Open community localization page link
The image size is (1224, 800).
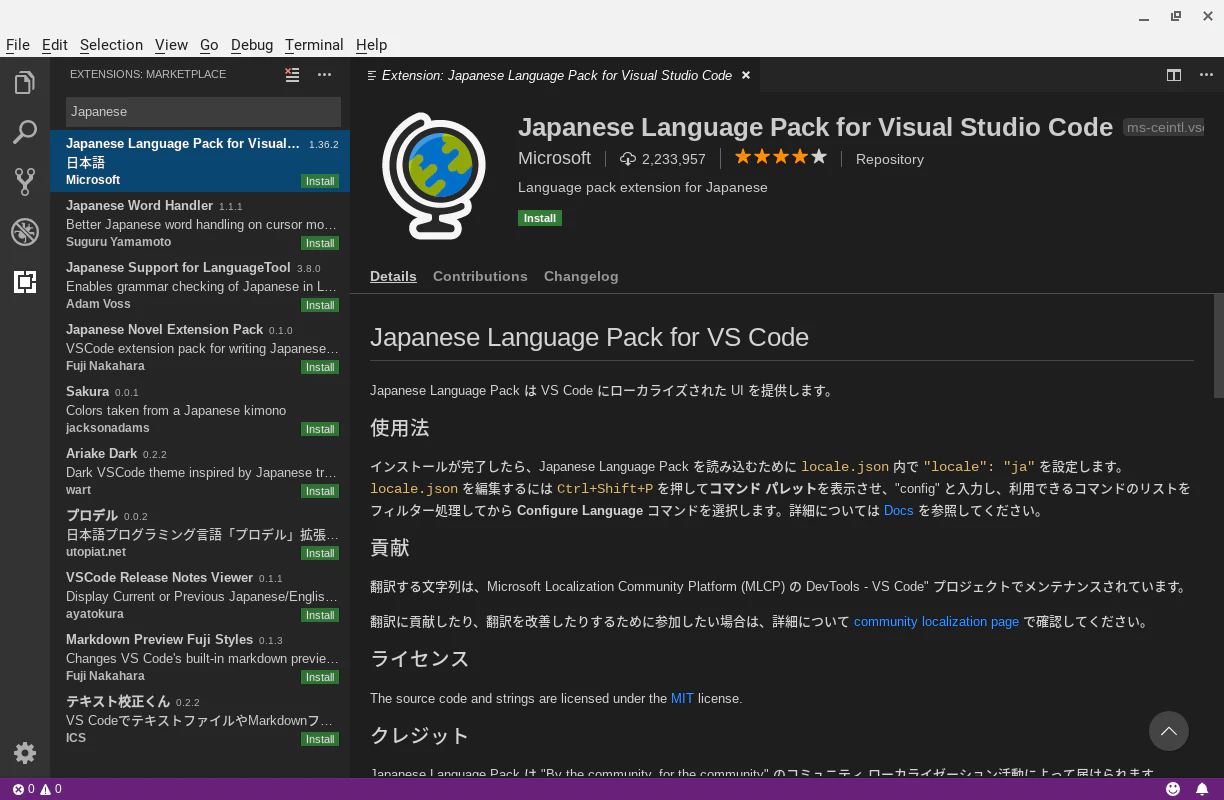coord(936,621)
